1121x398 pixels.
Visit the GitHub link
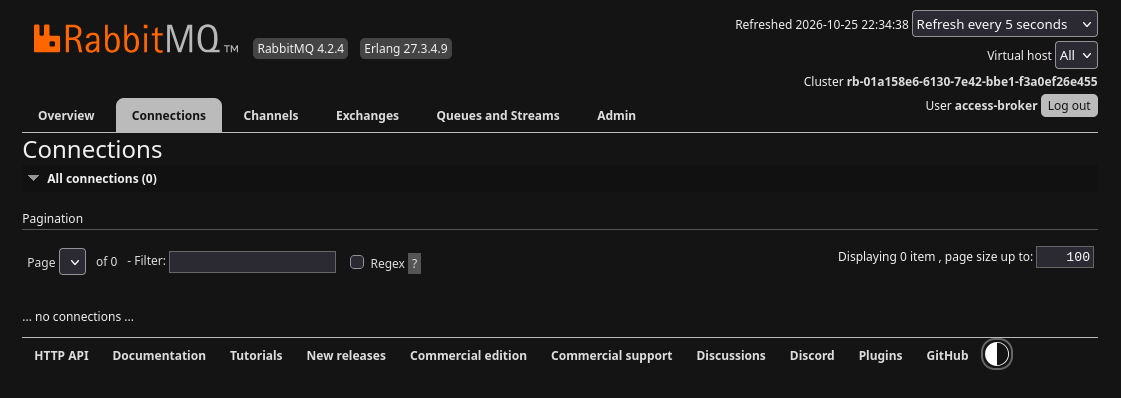(947, 355)
